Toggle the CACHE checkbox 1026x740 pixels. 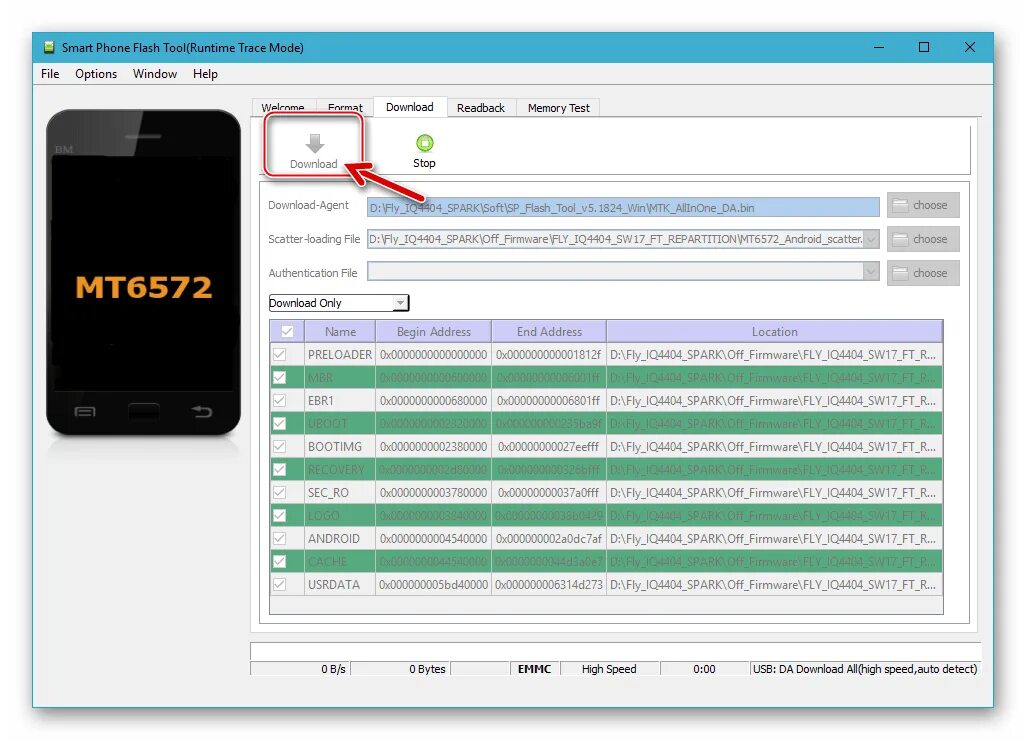(x=279, y=561)
